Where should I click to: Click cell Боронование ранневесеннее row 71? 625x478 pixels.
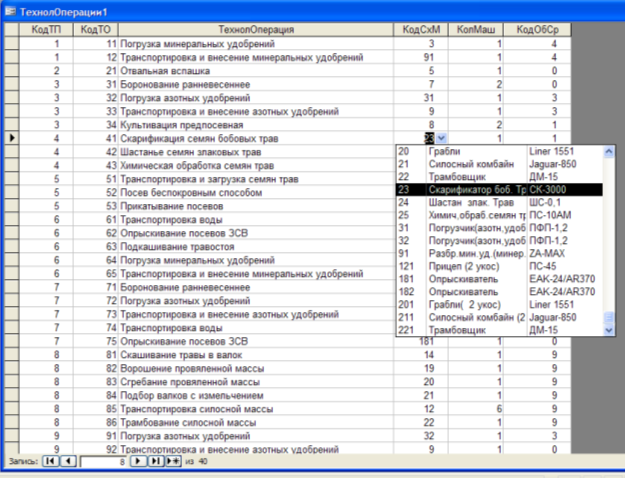[256, 287]
